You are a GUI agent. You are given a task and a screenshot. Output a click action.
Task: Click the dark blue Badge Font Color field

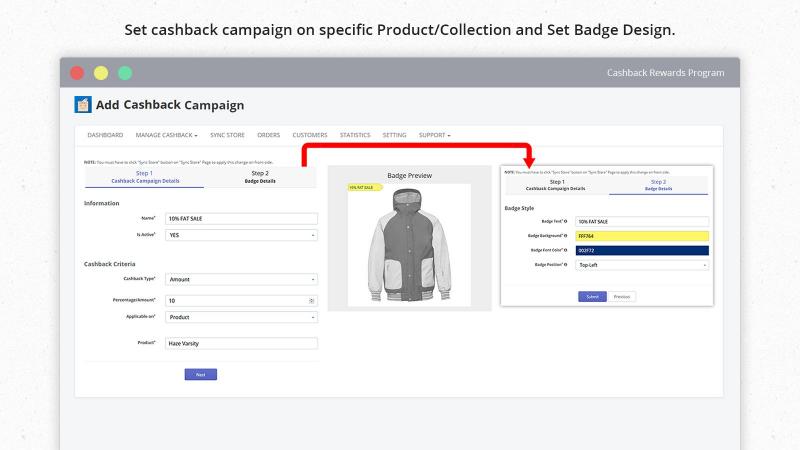click(x=642, y=250)
